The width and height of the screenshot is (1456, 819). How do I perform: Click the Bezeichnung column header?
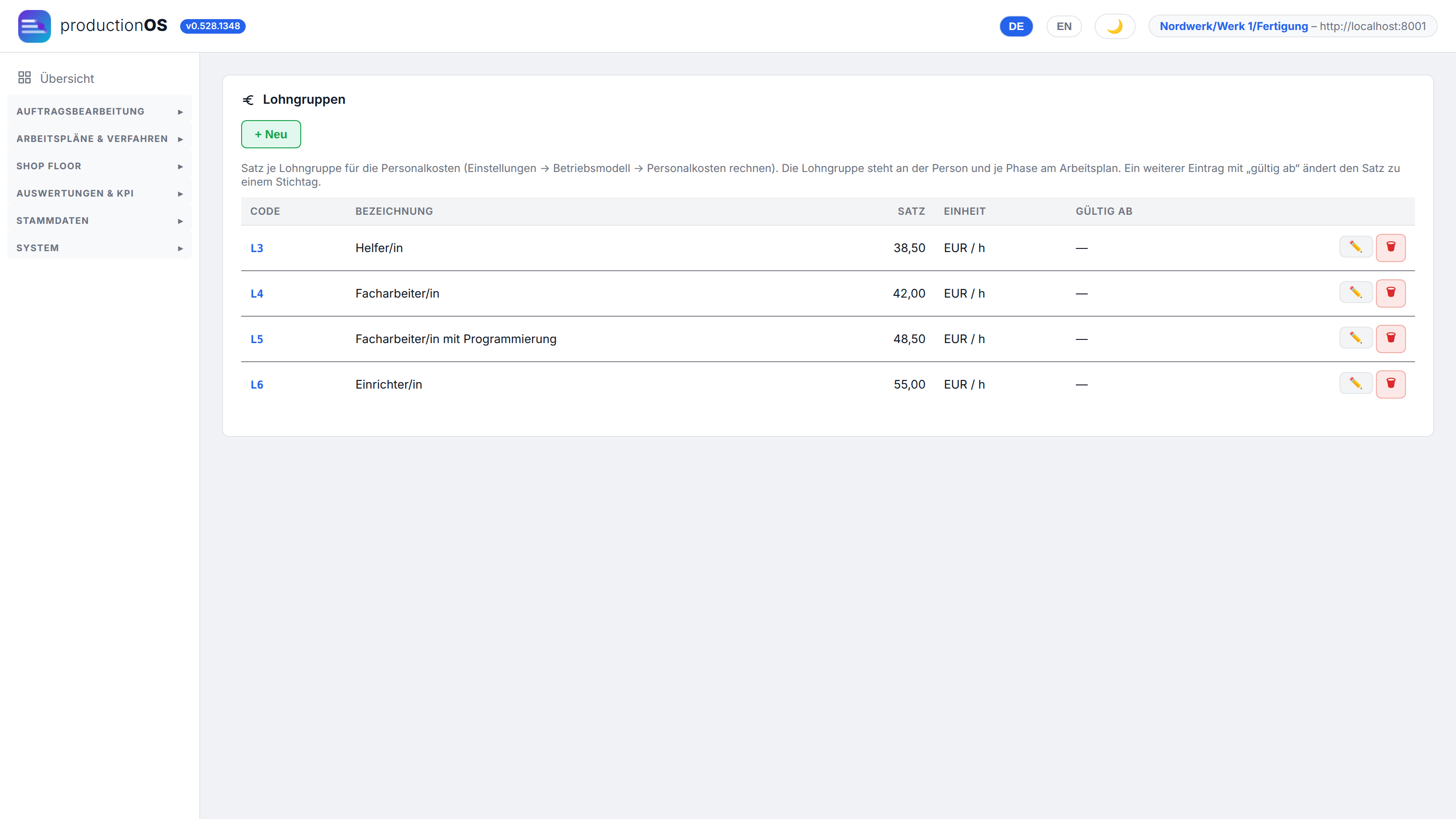(x=394, y=211)
